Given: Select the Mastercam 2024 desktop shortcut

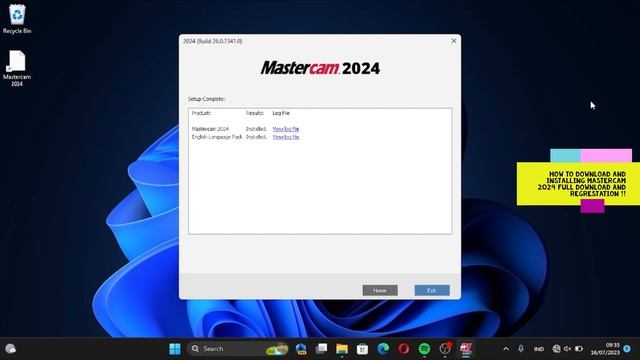Looking at the screenshot, I should pos(17,68).
